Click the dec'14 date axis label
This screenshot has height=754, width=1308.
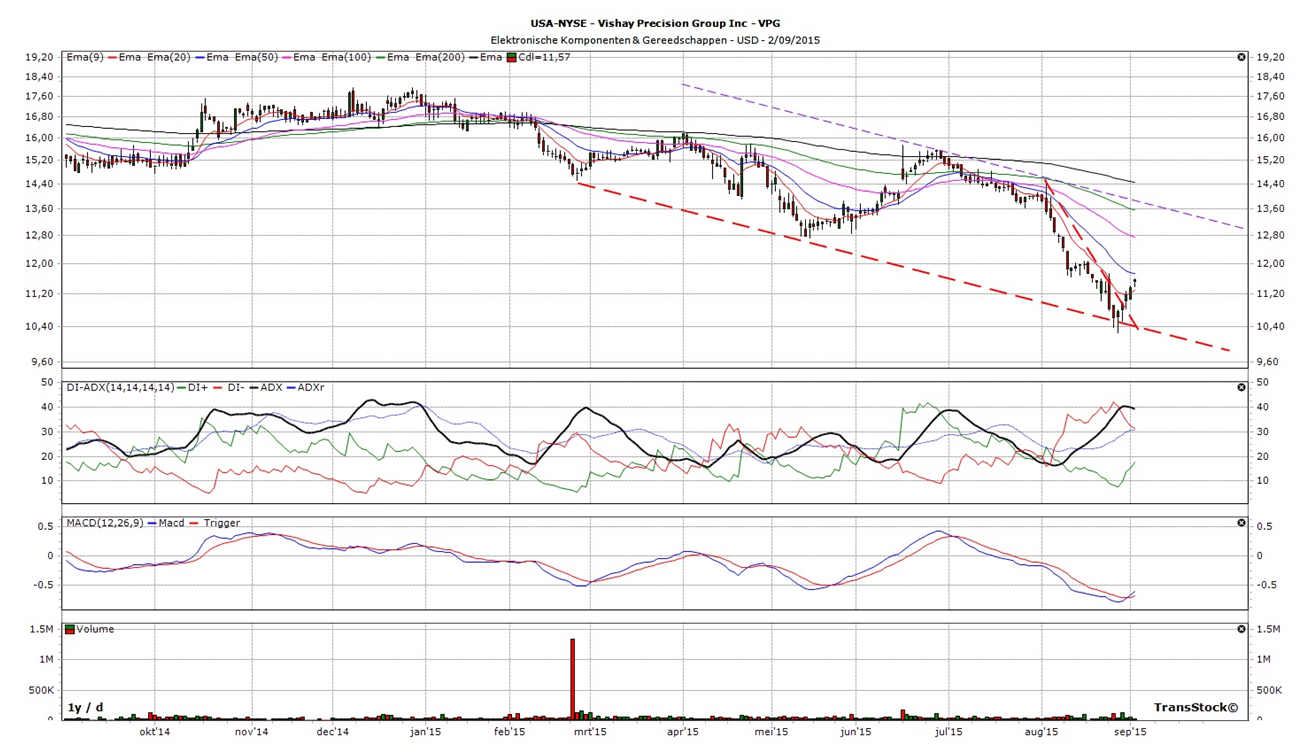pos(331,731)
